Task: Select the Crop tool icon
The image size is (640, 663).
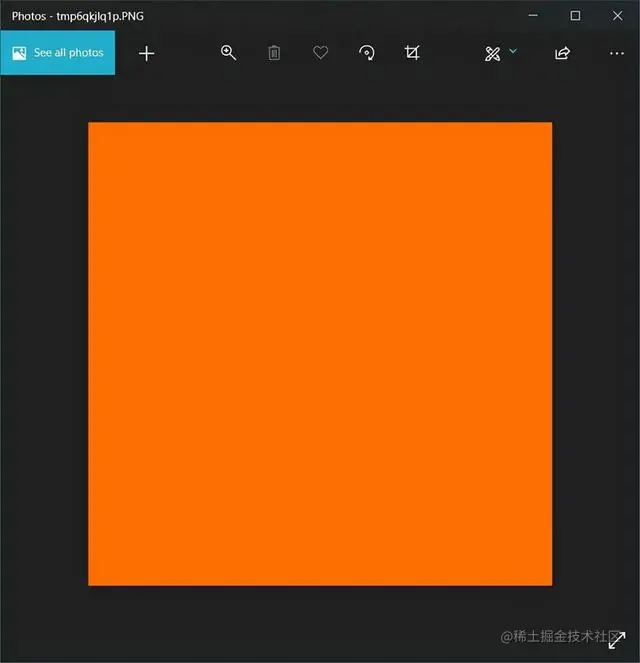Action: (x=412, y=53)
